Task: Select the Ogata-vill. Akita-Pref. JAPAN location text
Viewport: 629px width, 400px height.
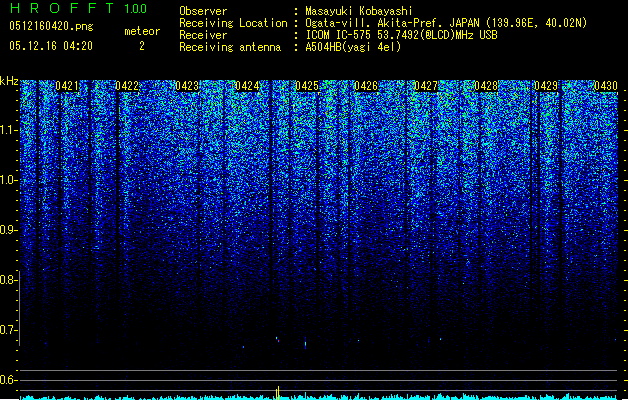Action: 446,23
